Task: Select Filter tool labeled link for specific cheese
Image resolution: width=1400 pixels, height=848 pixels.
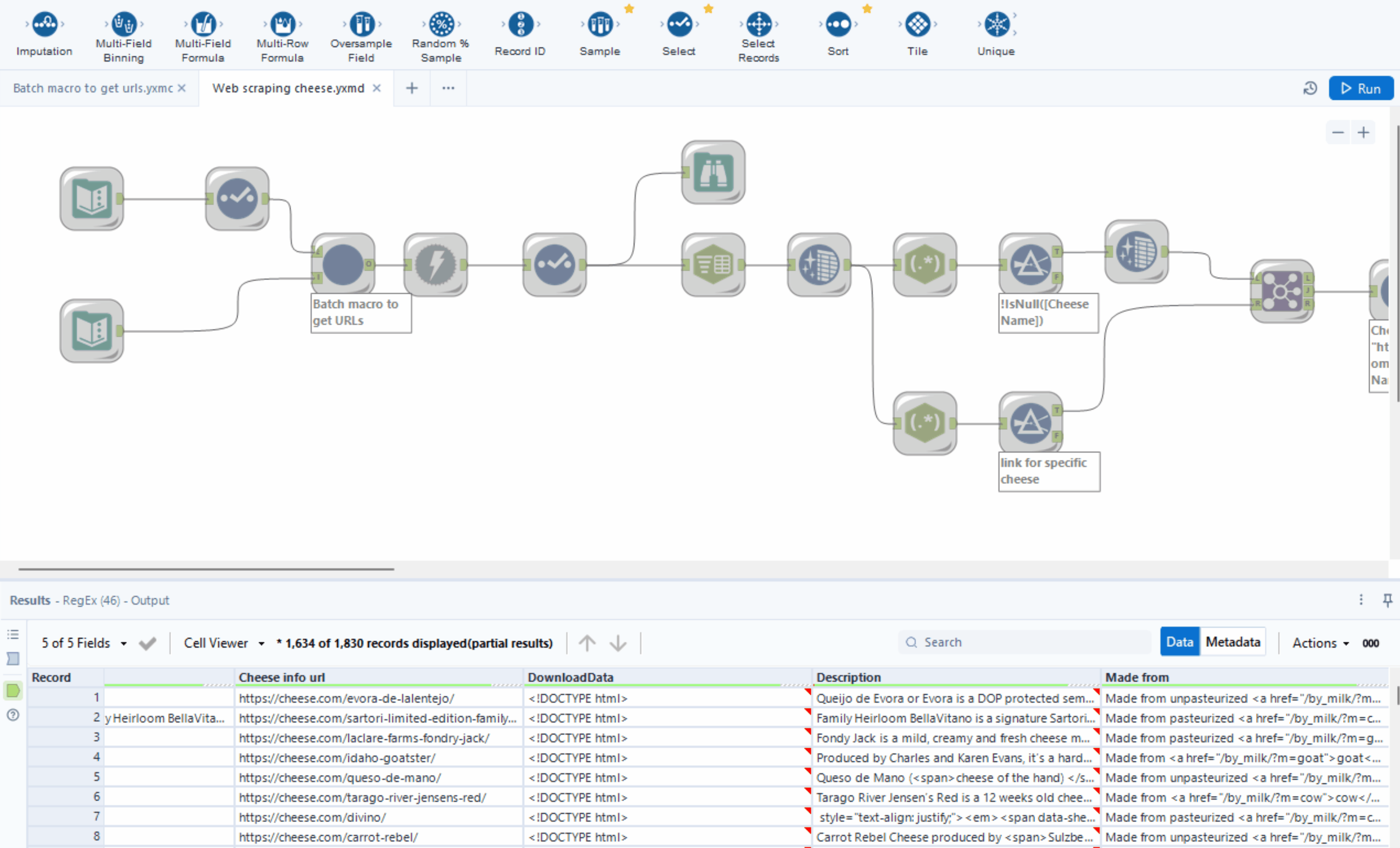Action: [x=1030, y=423]
